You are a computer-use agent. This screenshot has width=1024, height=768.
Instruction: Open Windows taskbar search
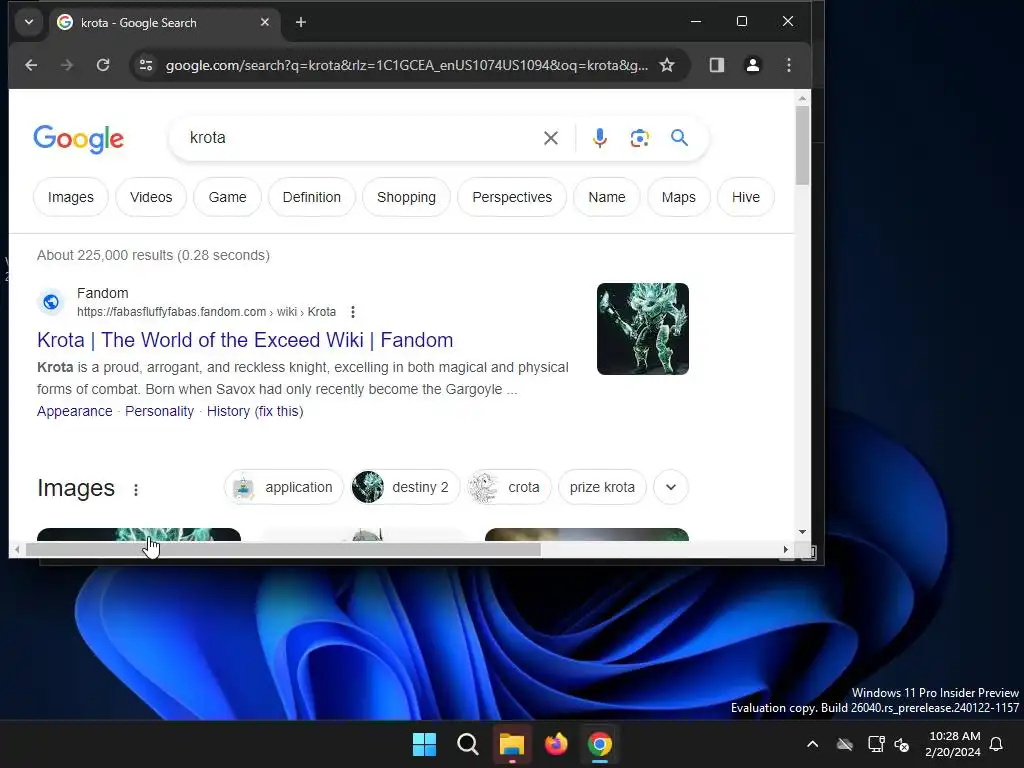tap(468, 744)
